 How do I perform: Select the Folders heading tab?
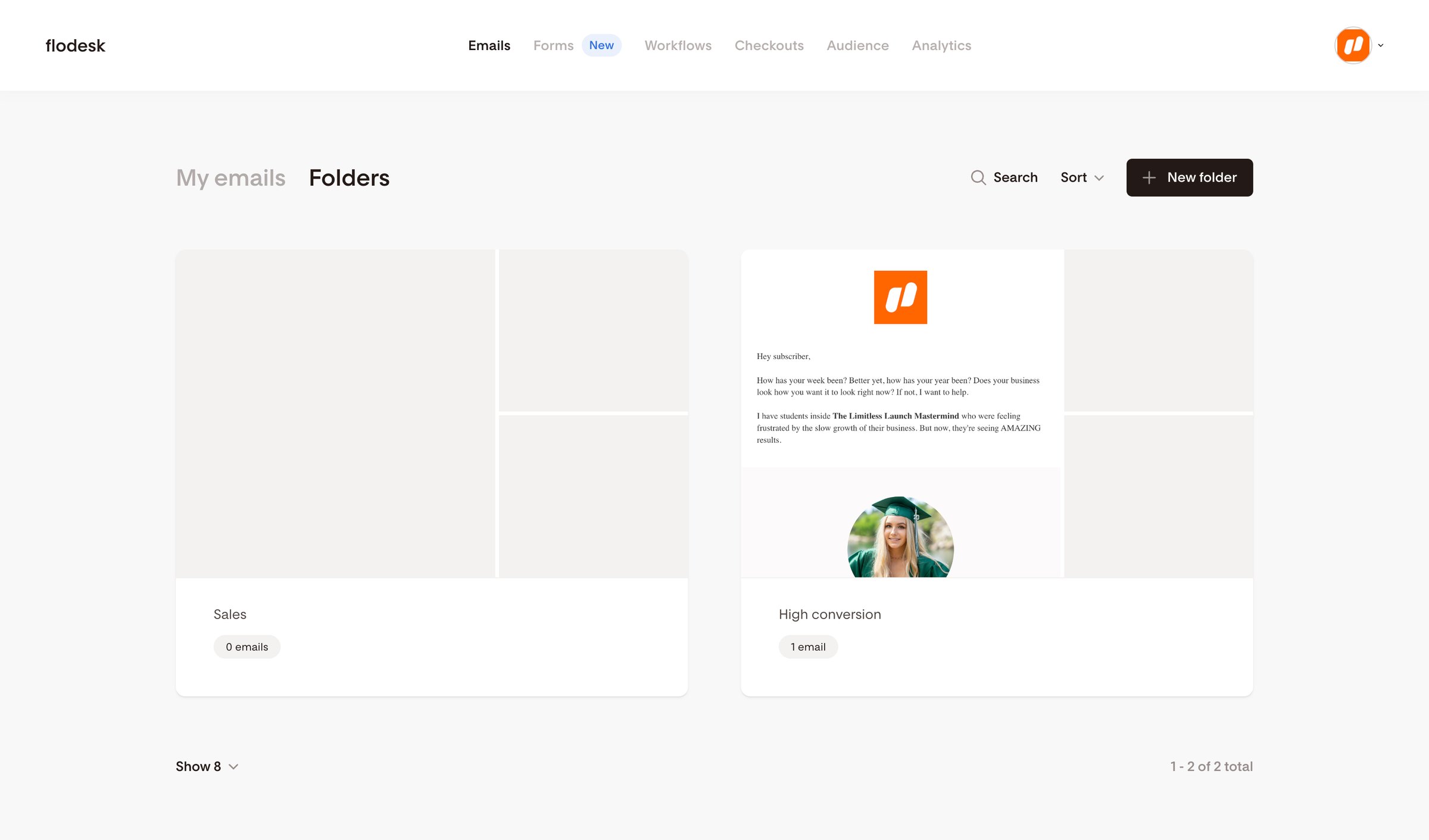[x=349, y=177]
